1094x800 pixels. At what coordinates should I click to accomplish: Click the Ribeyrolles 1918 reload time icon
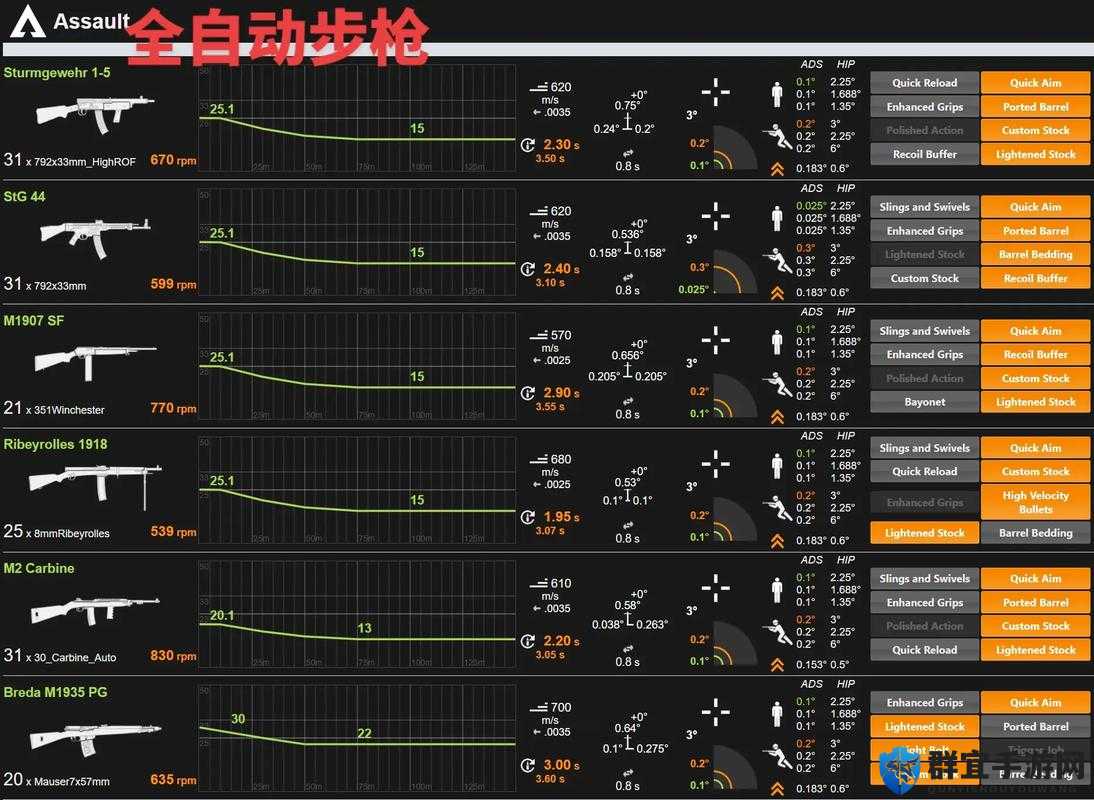(528, 517)
